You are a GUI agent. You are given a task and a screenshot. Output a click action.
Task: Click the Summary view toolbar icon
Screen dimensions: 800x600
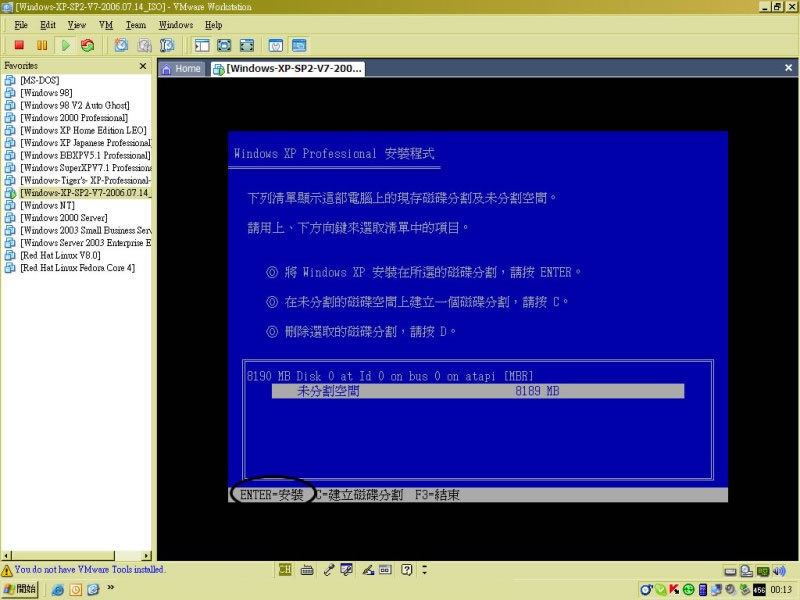[x=276, y=45]
